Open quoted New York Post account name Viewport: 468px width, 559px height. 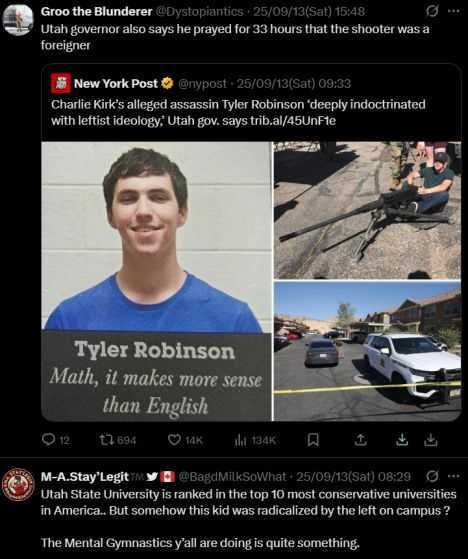(x=116, y=83)
